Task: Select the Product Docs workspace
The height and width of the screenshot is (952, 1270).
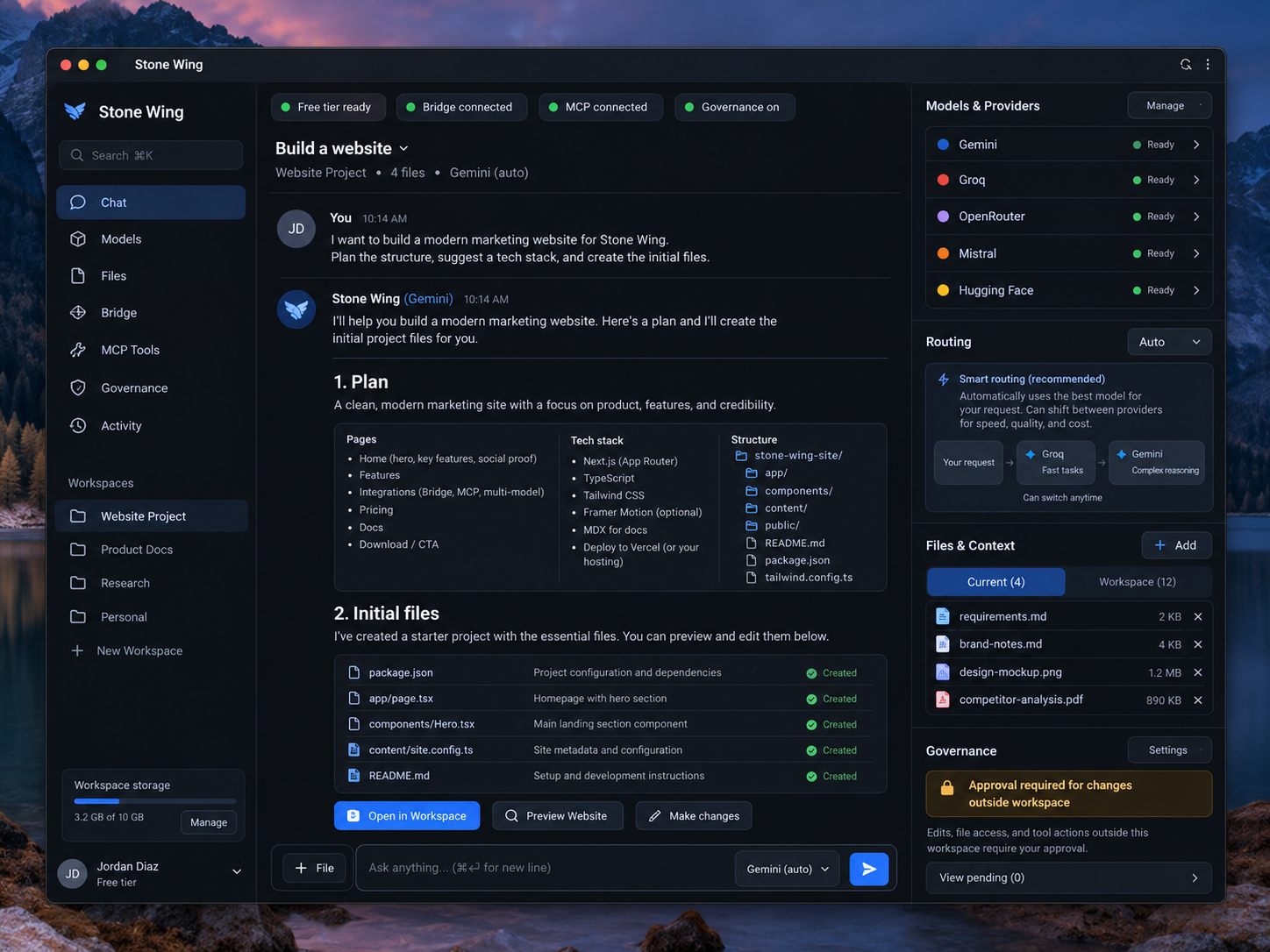Action: coord(151,550)
